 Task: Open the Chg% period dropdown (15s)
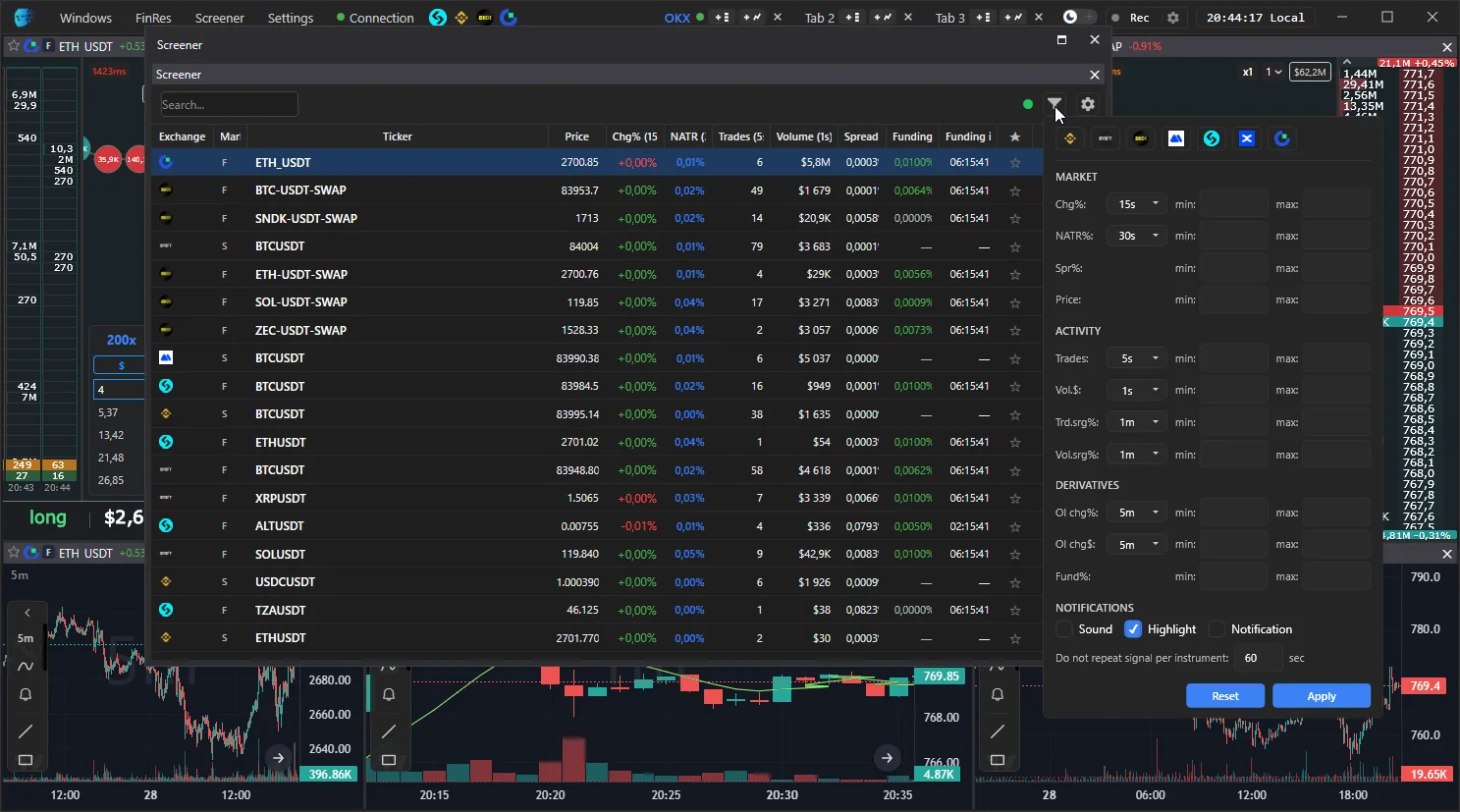pyautogui.click(x=1137, y=204)
